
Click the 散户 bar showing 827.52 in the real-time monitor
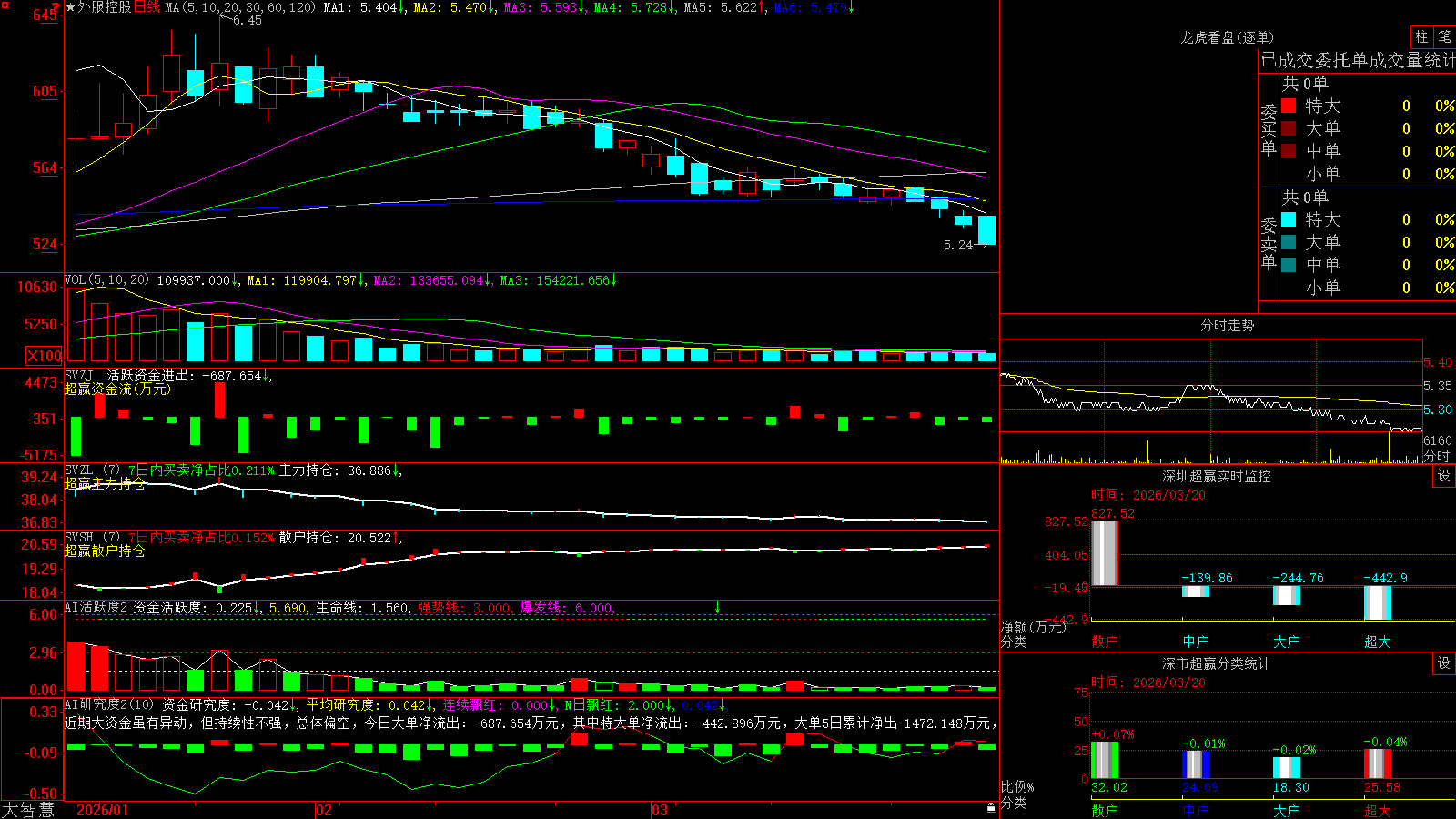[1105, 552]
